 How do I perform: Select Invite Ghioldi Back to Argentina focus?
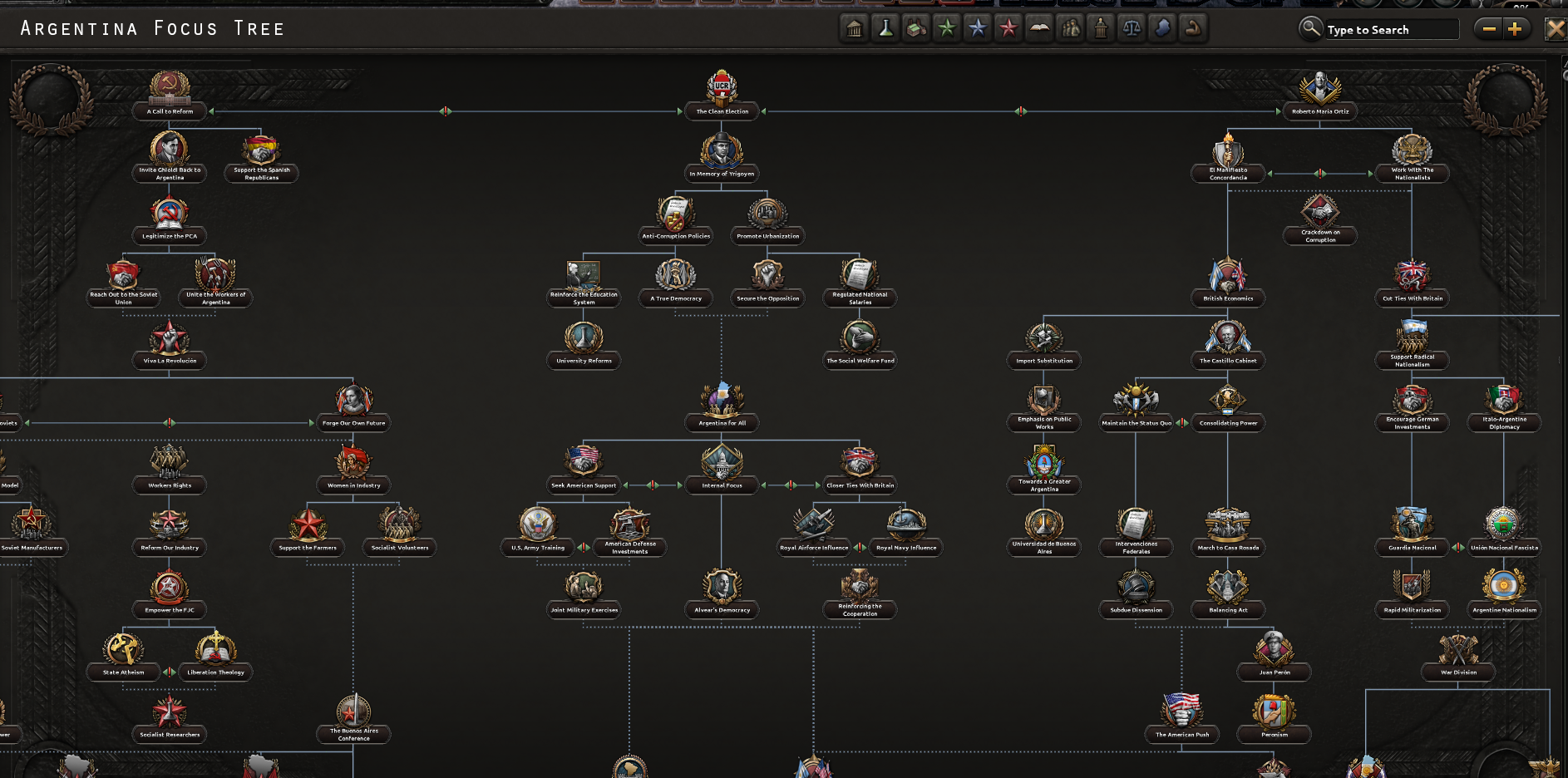(x=170, y=157)
